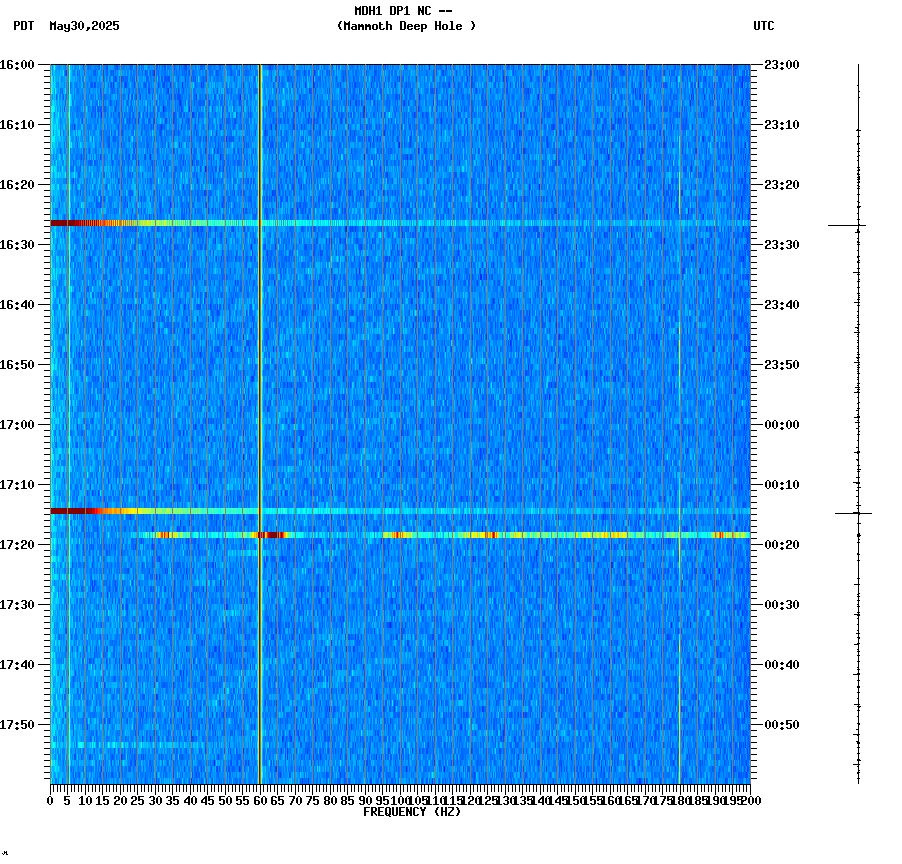Click the red event streak near 16:27

(75, 223)
